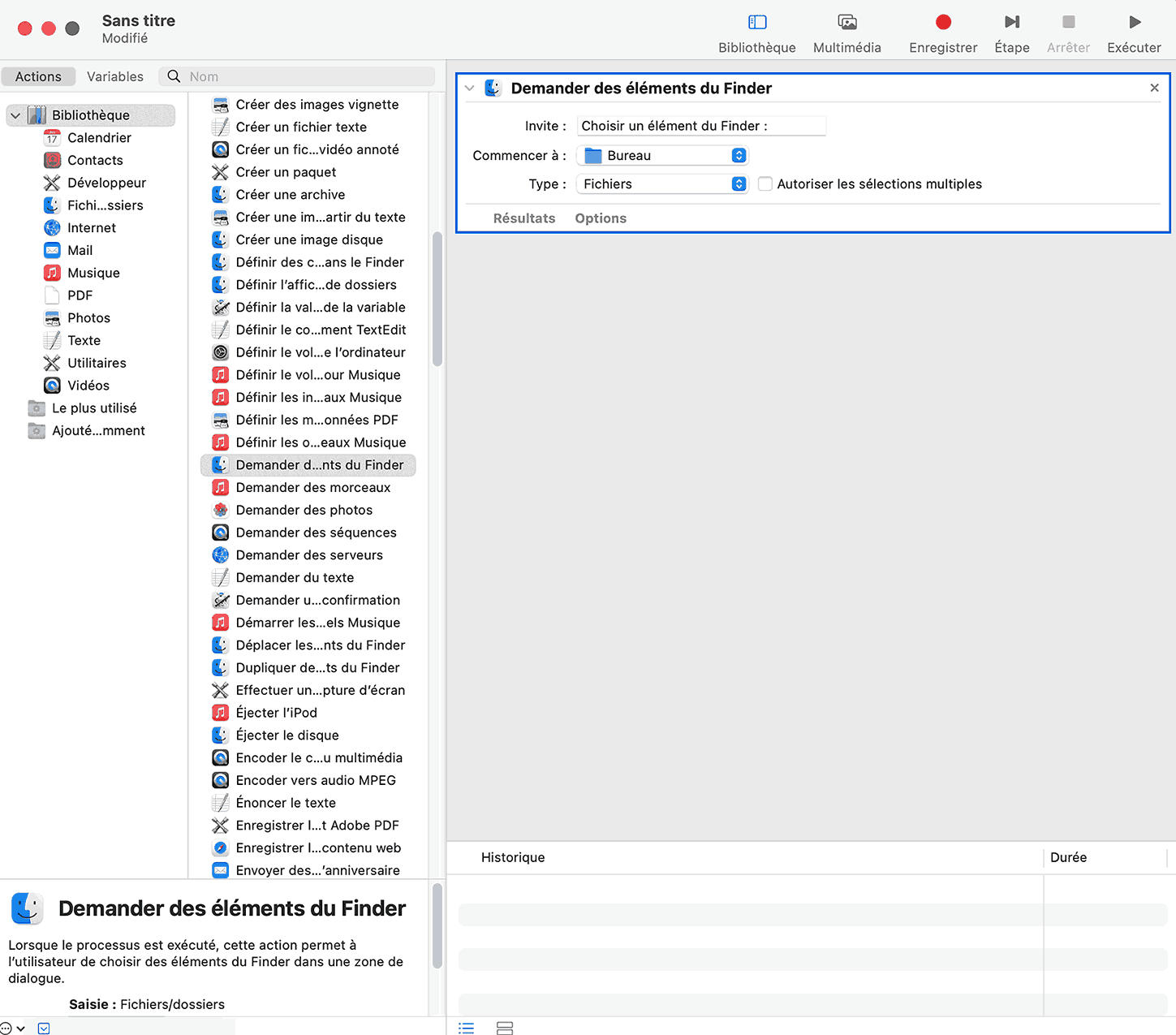Click the red Enregistrer record button
Image resolution: width=1176 pixels, height=1035 pixels.
pos(943,22)
